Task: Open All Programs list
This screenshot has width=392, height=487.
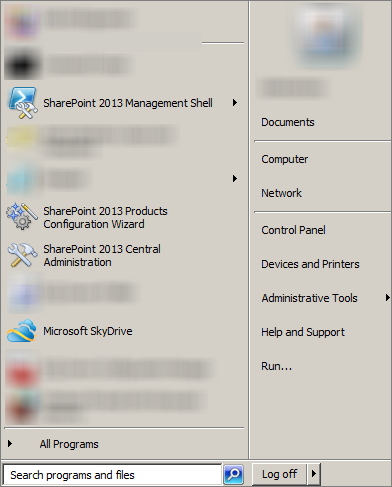Action: pos(69,444)
